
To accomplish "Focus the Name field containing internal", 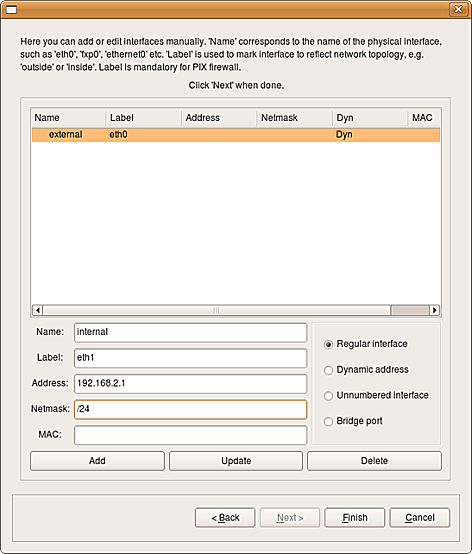I will pyautogui.click(x=190, y=332).
